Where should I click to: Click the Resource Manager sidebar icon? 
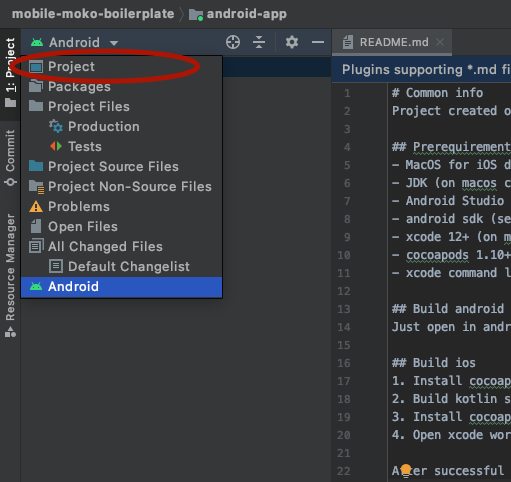(10, 332)
